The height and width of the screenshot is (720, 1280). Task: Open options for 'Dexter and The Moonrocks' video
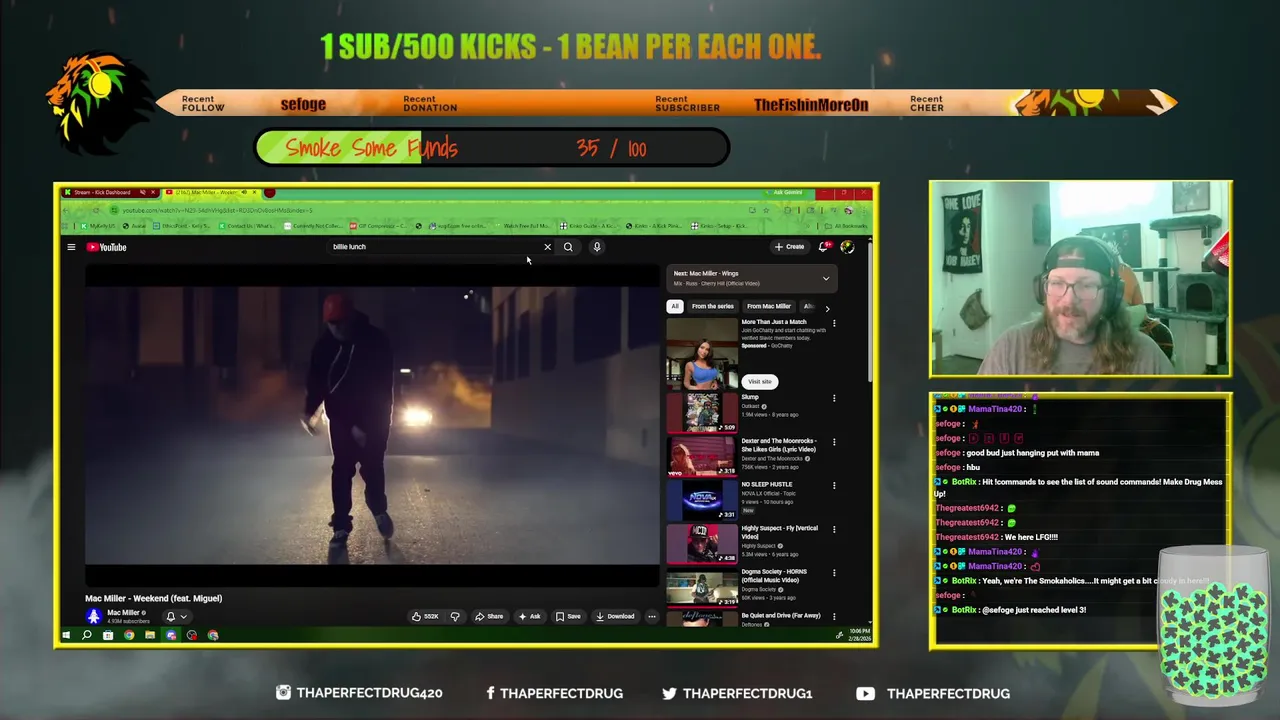tap(834, 442)
